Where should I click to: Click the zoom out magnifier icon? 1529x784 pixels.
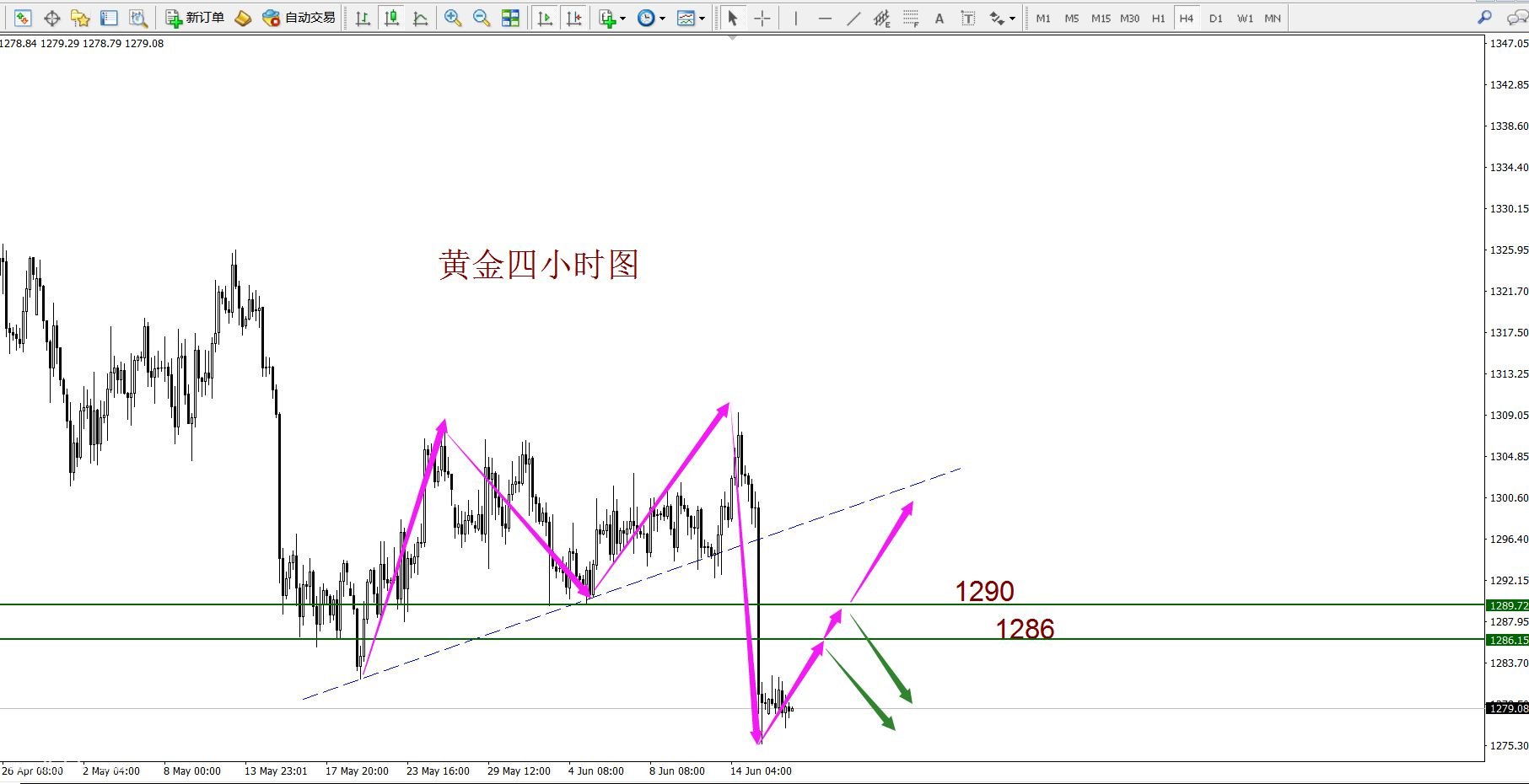[482, 18]
